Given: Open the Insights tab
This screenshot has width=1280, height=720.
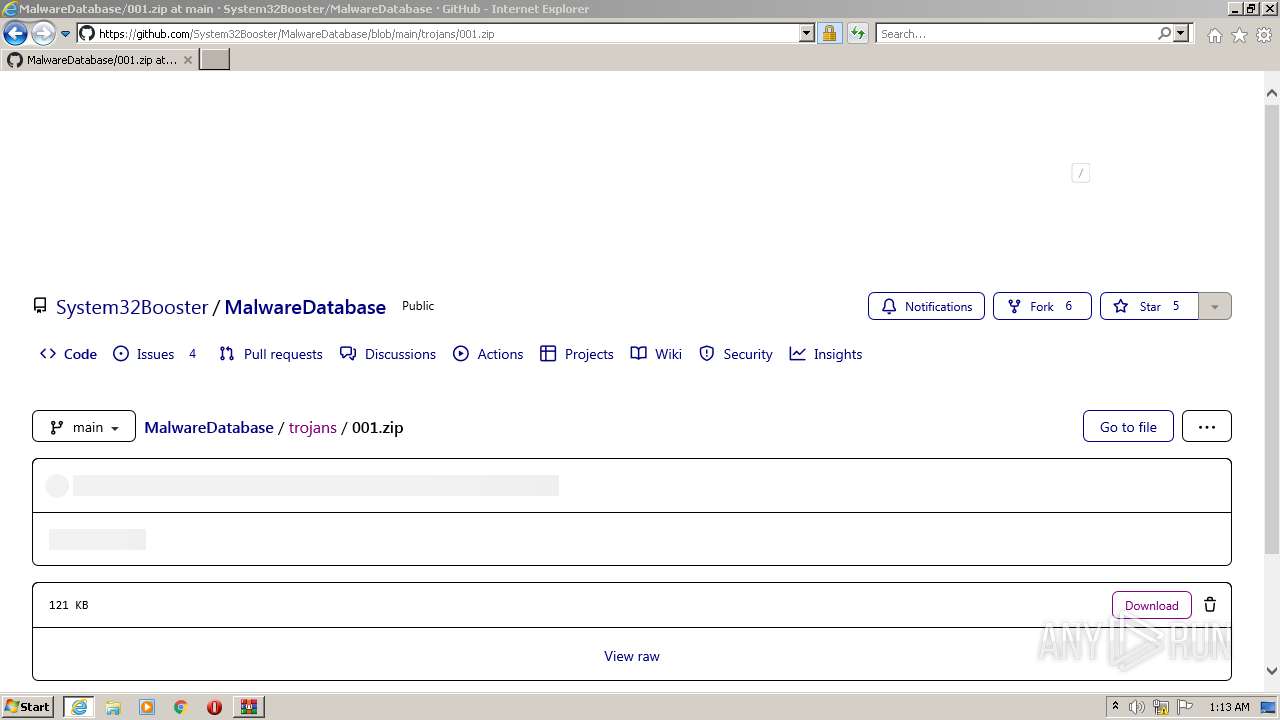Looking at the screenshot, I should click(x=826, y=354).
